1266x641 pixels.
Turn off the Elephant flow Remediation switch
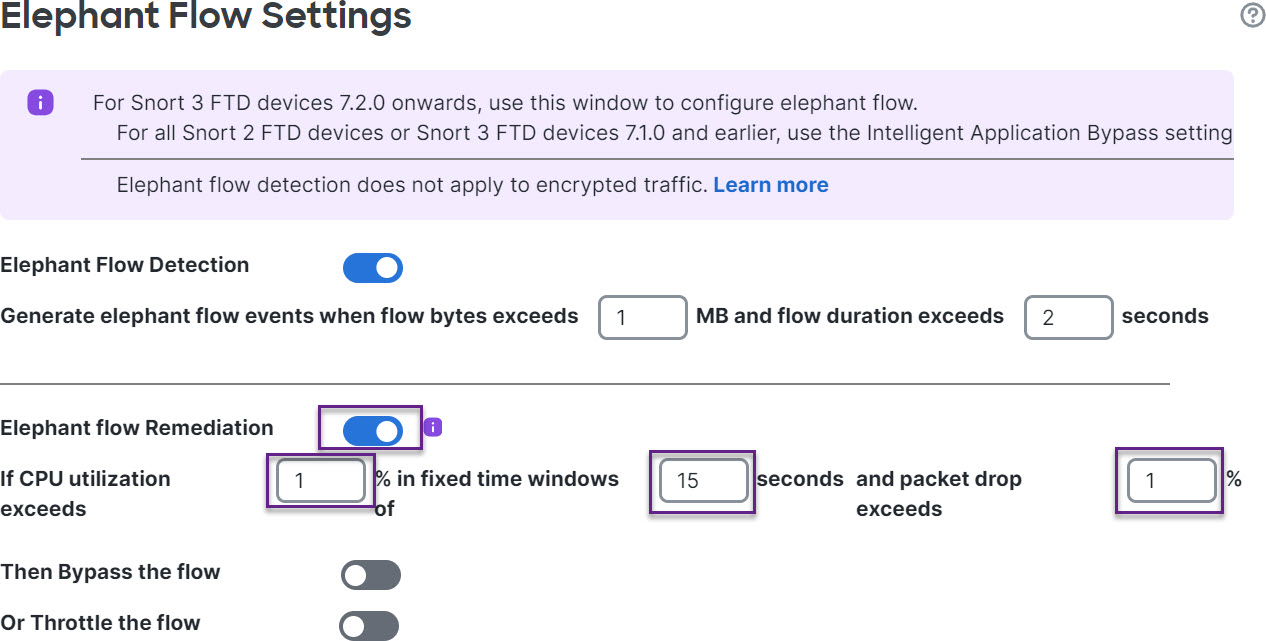[372, 430]
